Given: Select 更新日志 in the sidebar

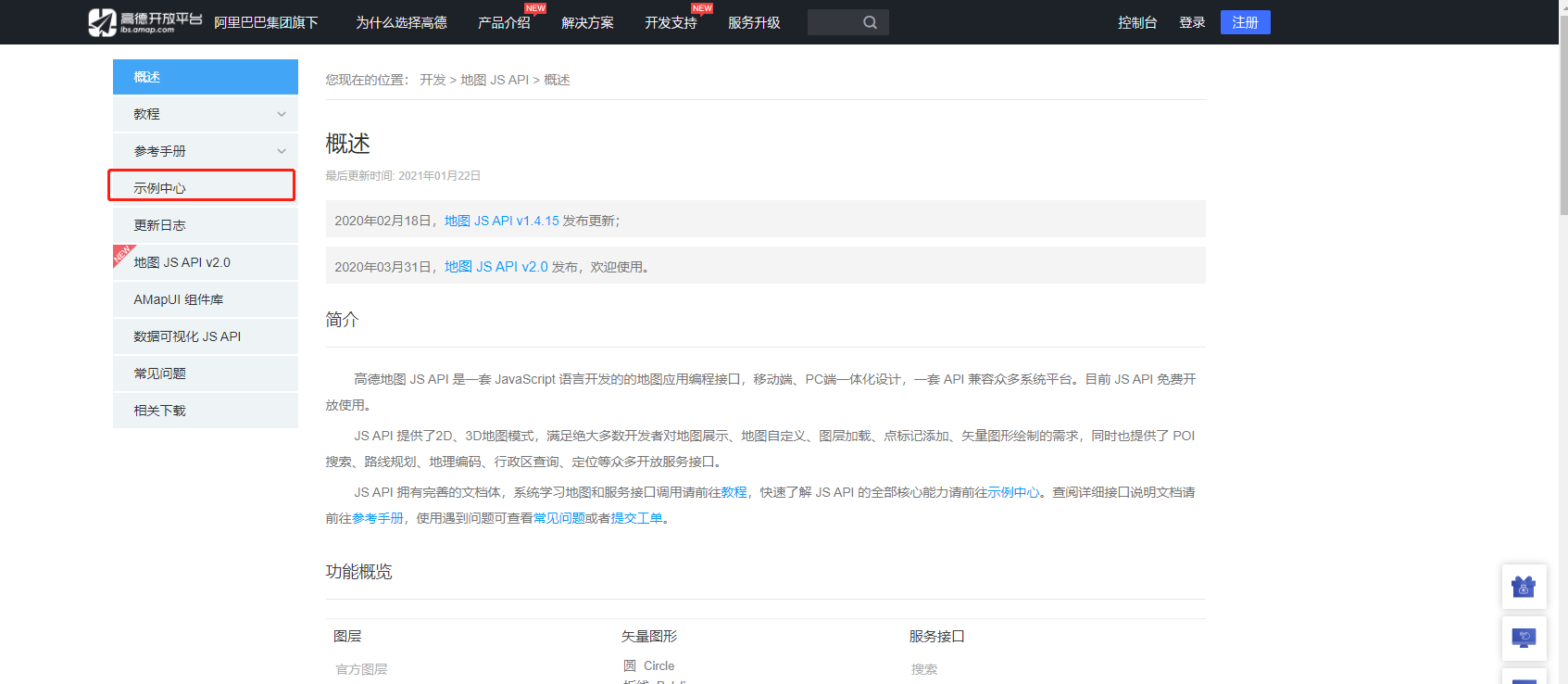Looking at the screenshot, I should tap(206, 225).
